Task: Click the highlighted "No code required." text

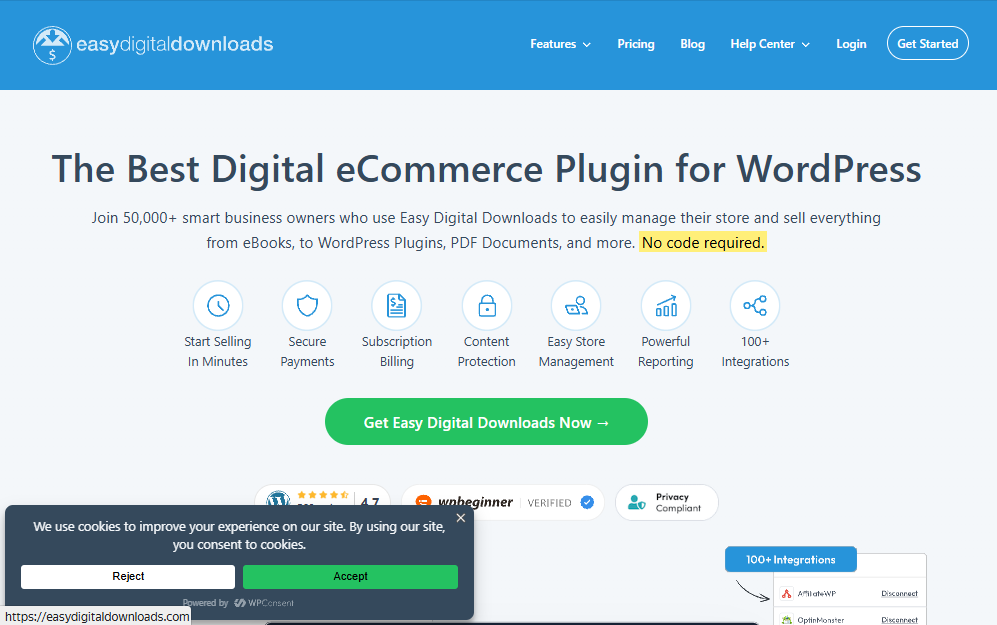Action: (x=703, y=243)
